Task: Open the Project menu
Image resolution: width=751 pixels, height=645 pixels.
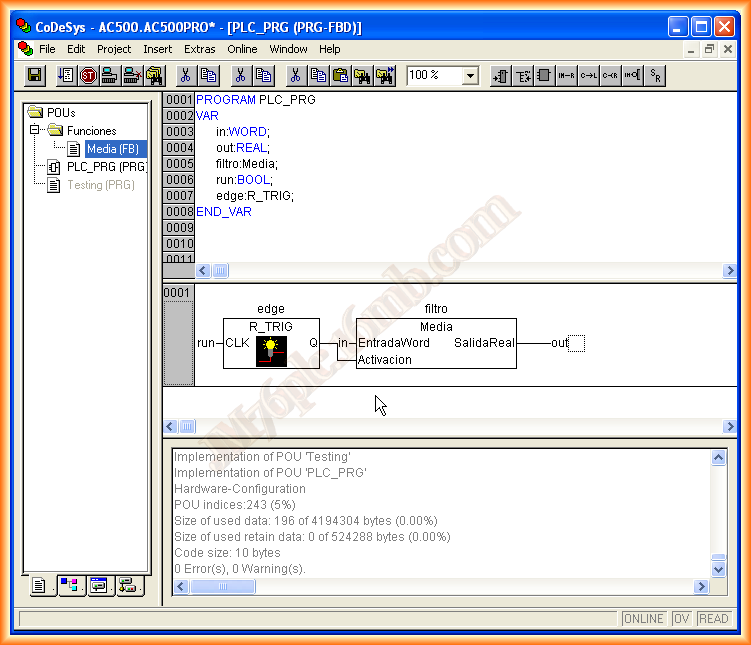Action: coord(114,49)
